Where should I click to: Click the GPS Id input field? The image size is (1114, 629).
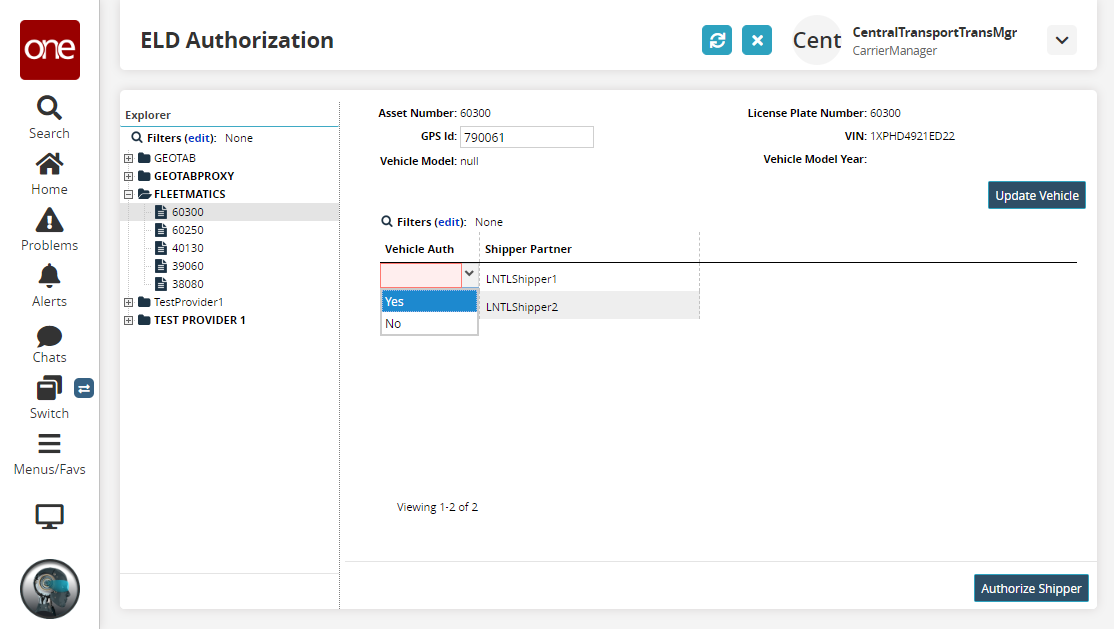[x=526, y=137]
